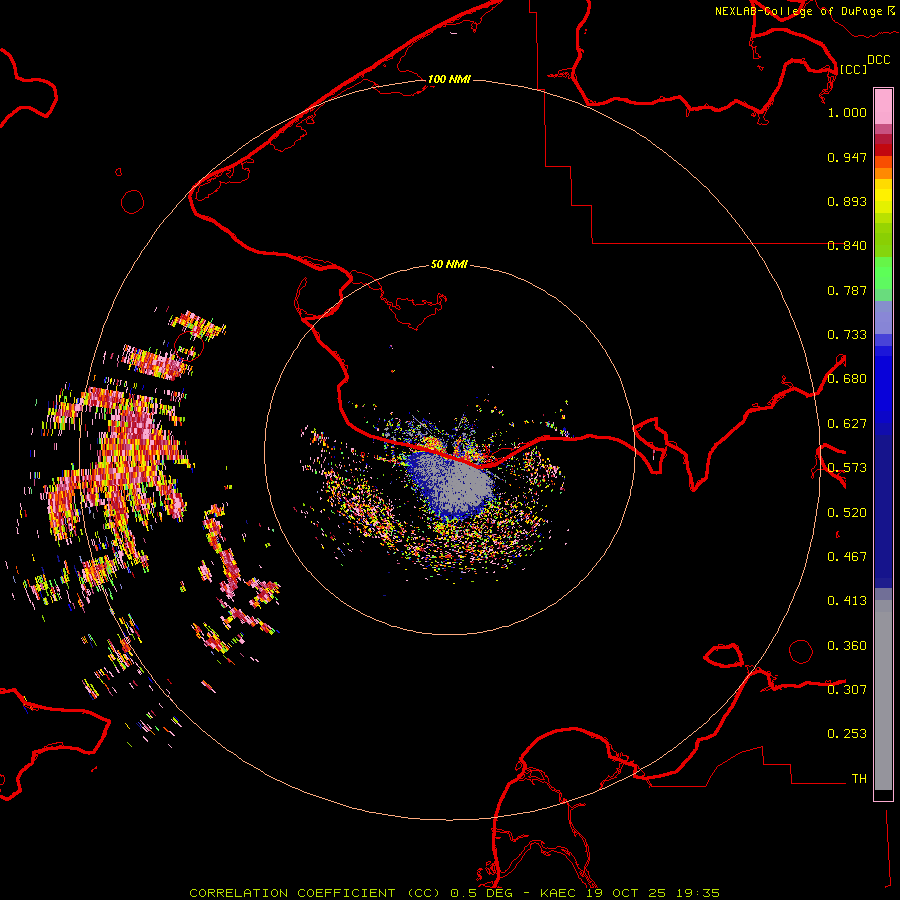The image size is (900, 900).
Task: Pick the pink swatch at color bar top
Action: point(883,106)
